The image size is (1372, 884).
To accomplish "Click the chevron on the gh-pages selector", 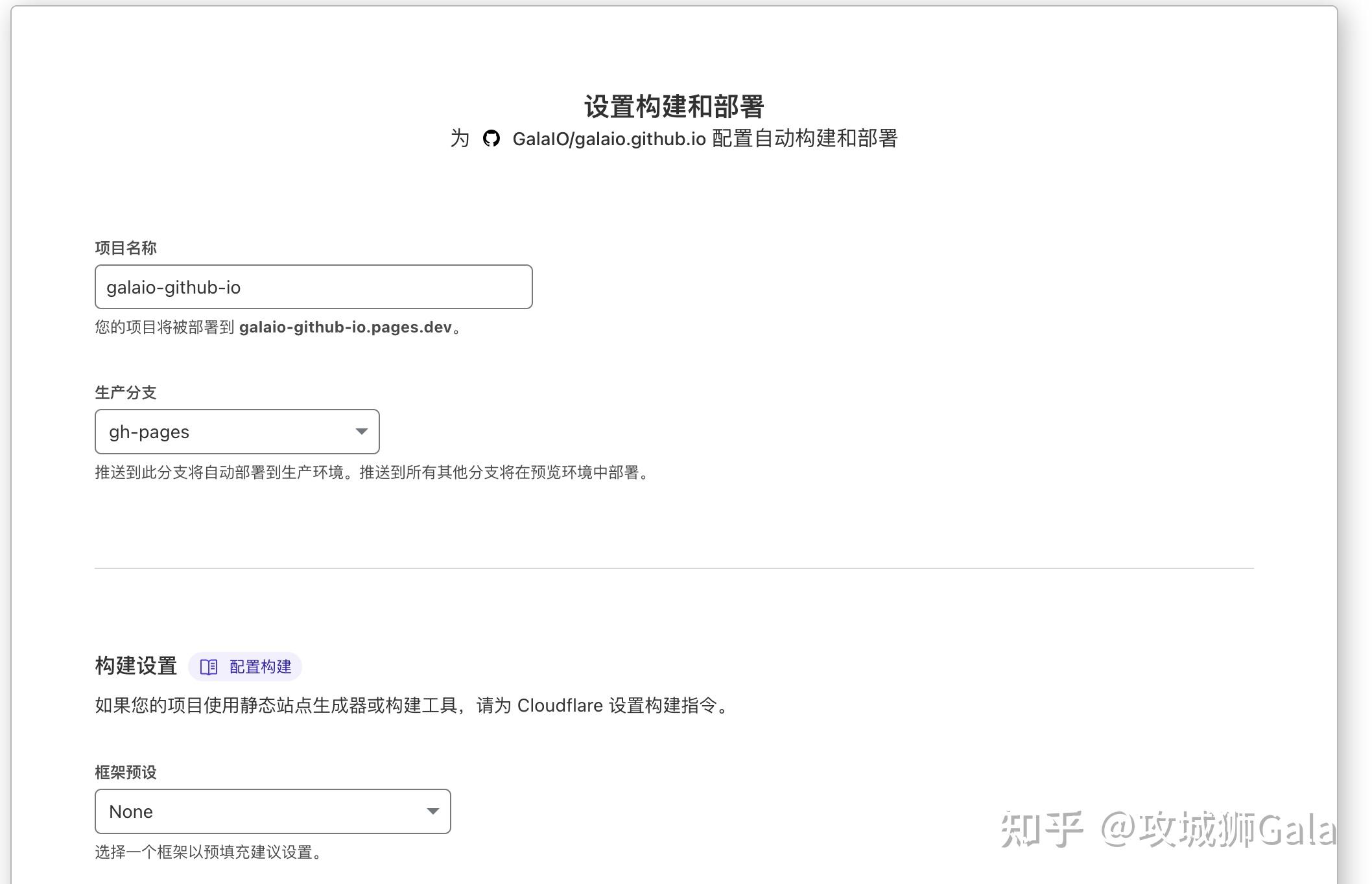I will [x=361, y=431].
